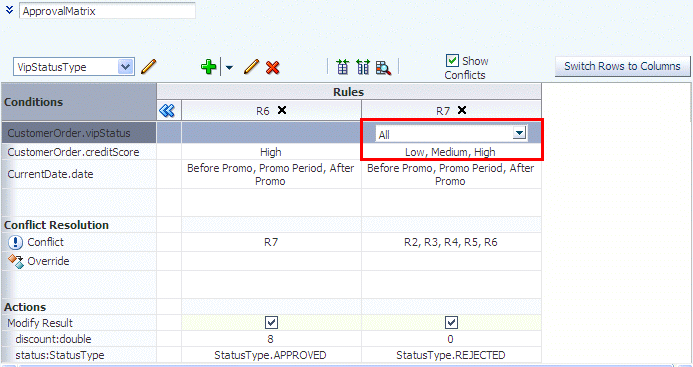Delete rule R7 with its X
The image size is (693, 367).
tap(462, 110)
